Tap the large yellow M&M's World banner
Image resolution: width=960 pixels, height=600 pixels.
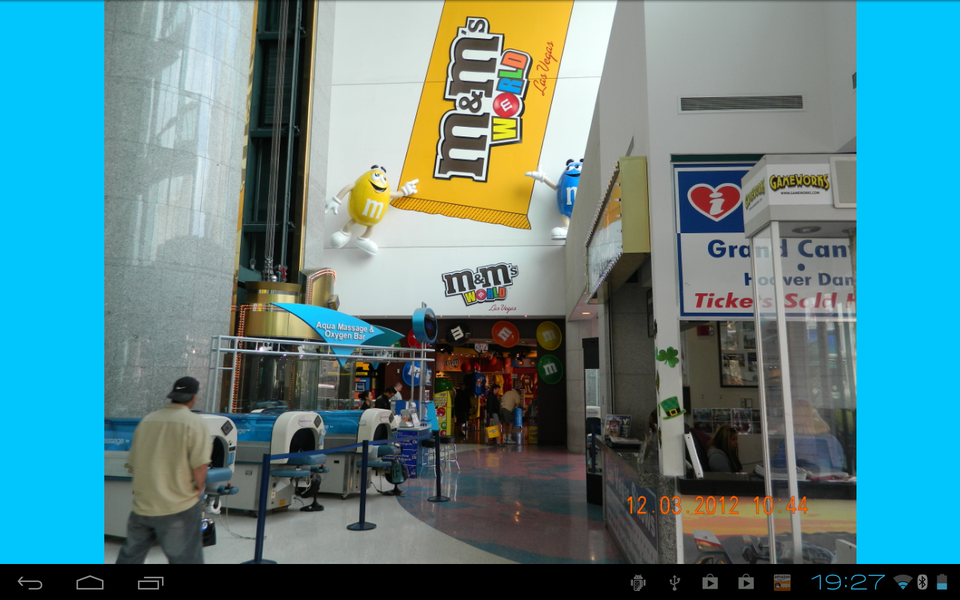[x=486, y=113]
